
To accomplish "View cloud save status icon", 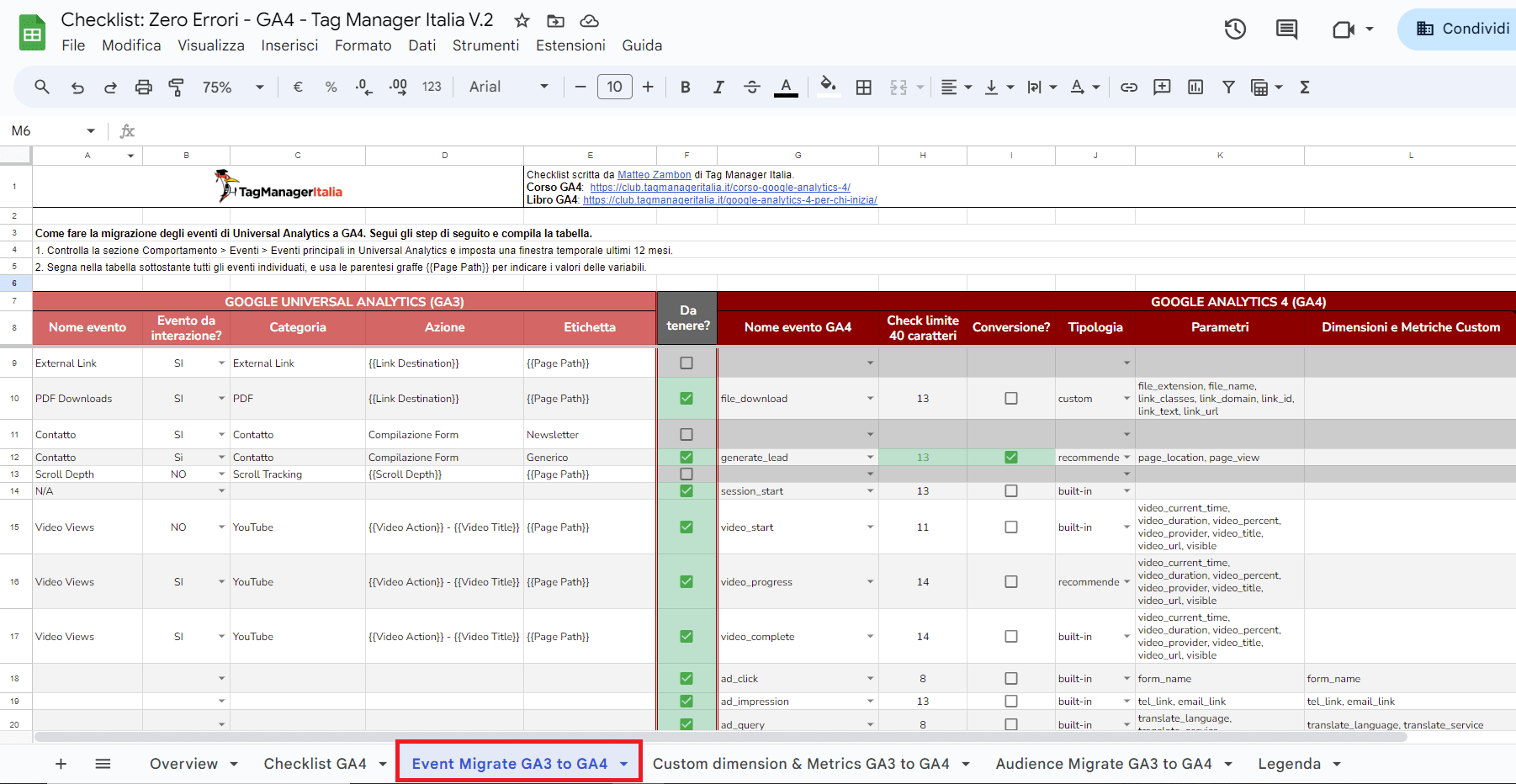I will click(x=590, y=20).
